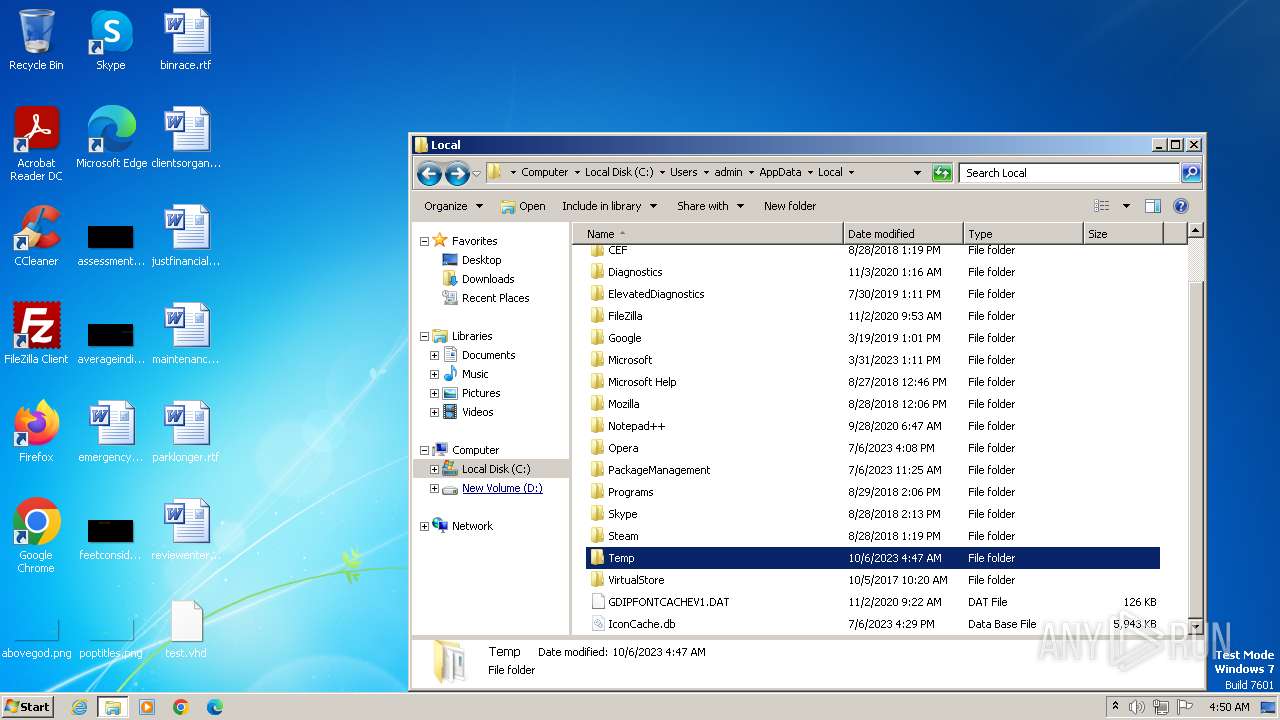1280x720 pixels.
Task: Select Recent Places under Favorites
Action: coord(495,298)
